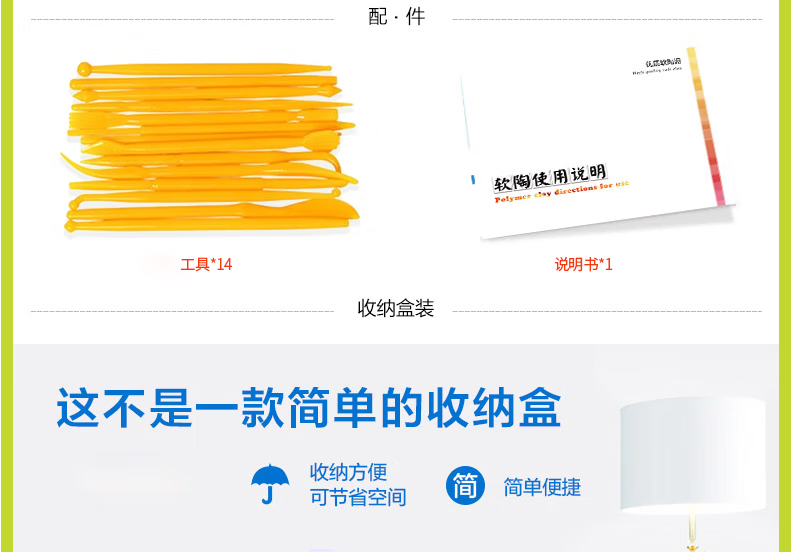Image resolution: width=791 pixels, height=552 pixels.
Task: Click the round blue 简 icon
Action: tap(465, 485)
